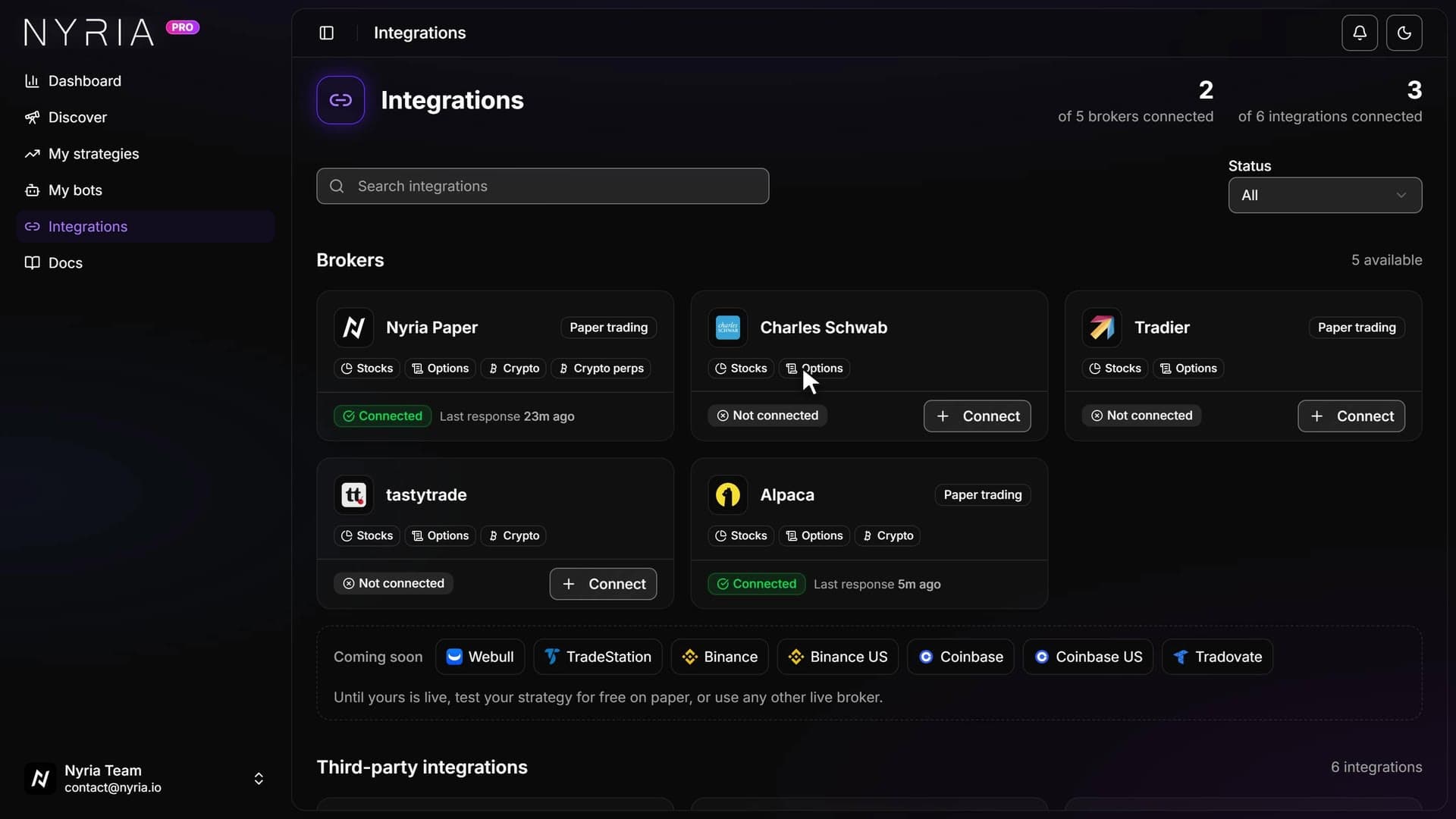1456x819 pixels.
Task: Click 'of 5 brokers connected' stat
Action: pos(1136,117)
